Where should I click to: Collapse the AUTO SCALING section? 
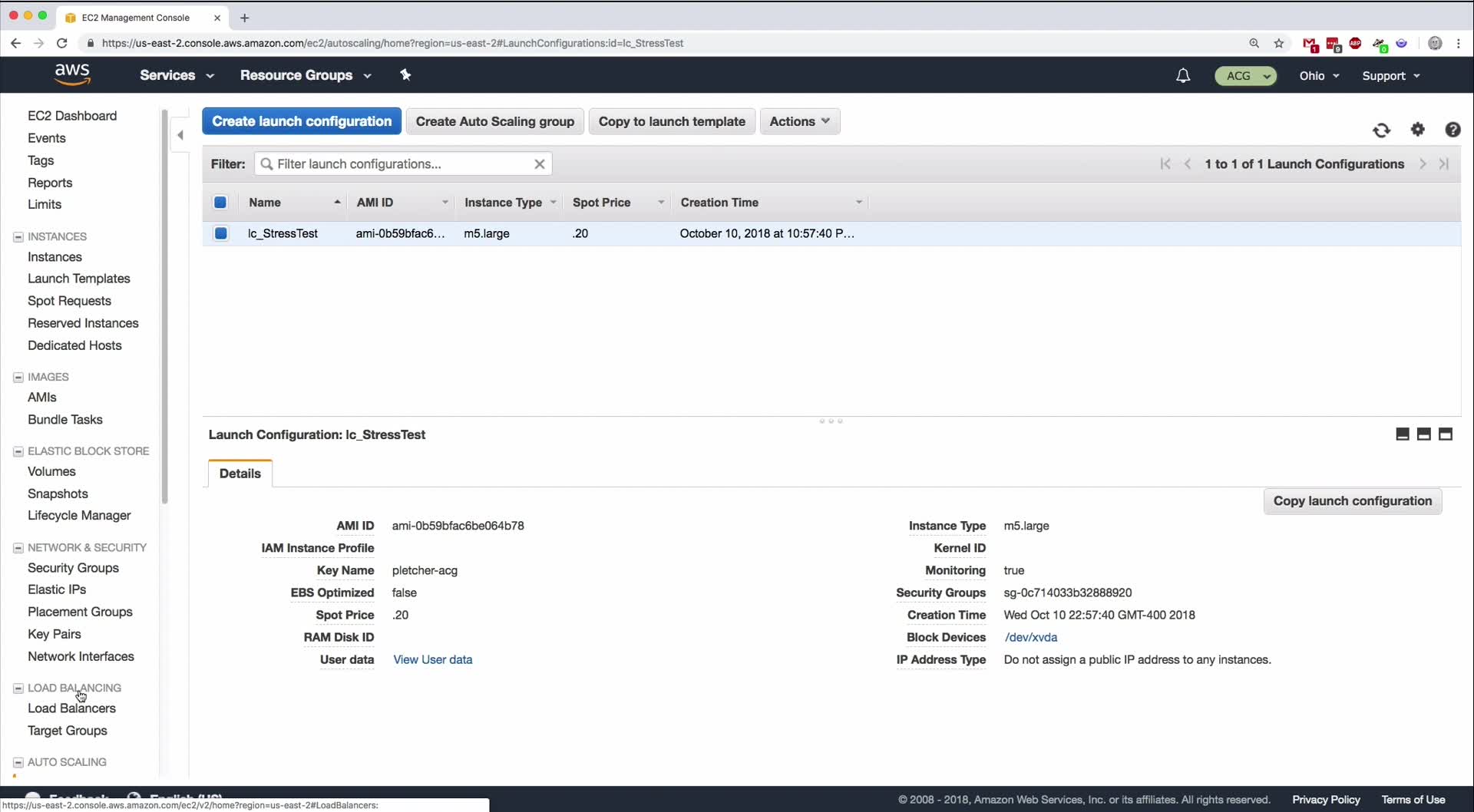tap(18, 763)
